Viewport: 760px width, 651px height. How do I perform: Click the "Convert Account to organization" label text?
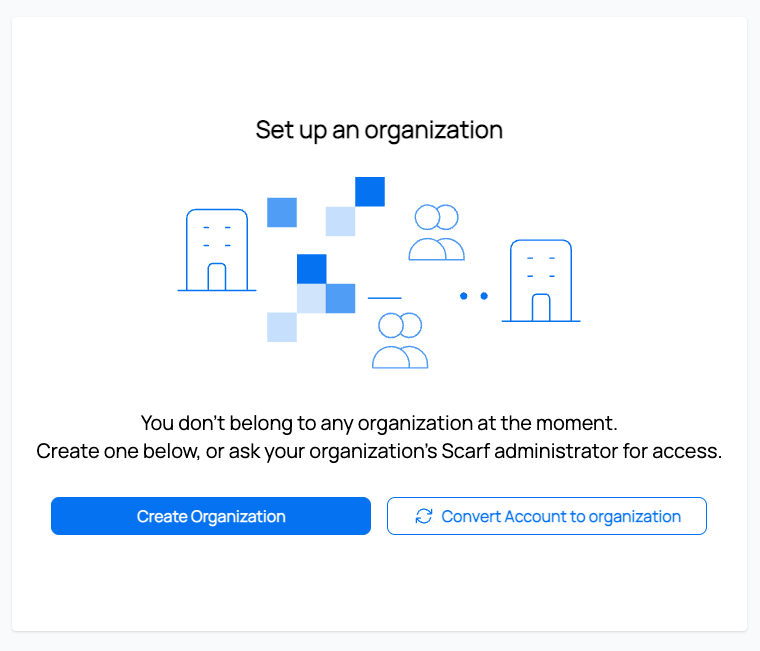point(561,516)
